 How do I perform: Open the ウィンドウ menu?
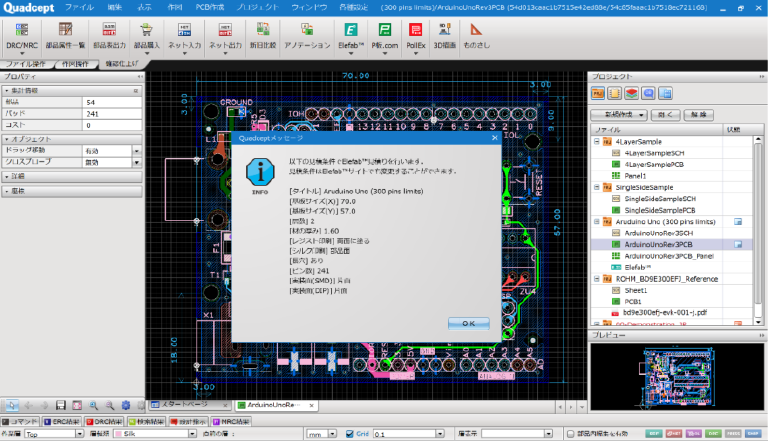click(309, 7)
